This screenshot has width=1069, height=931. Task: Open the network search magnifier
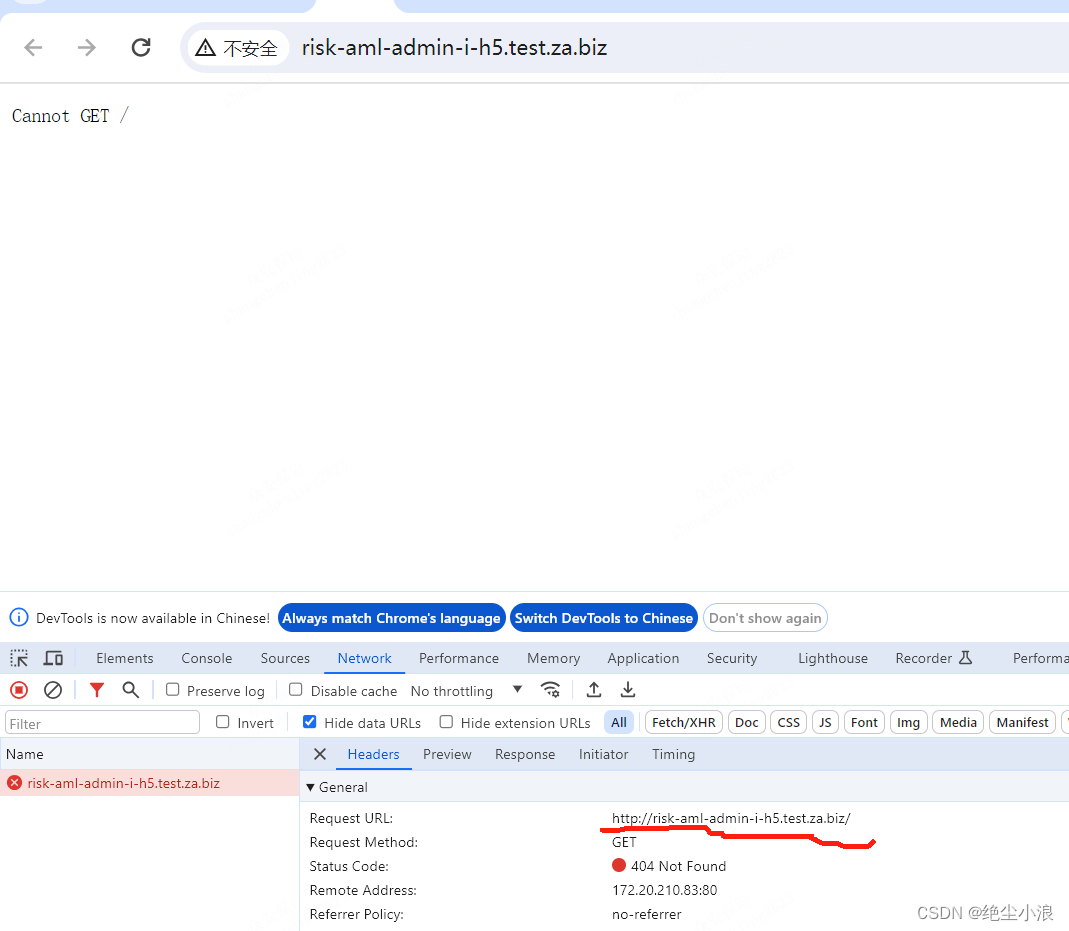pyautogui.click(x=130, y=690)
